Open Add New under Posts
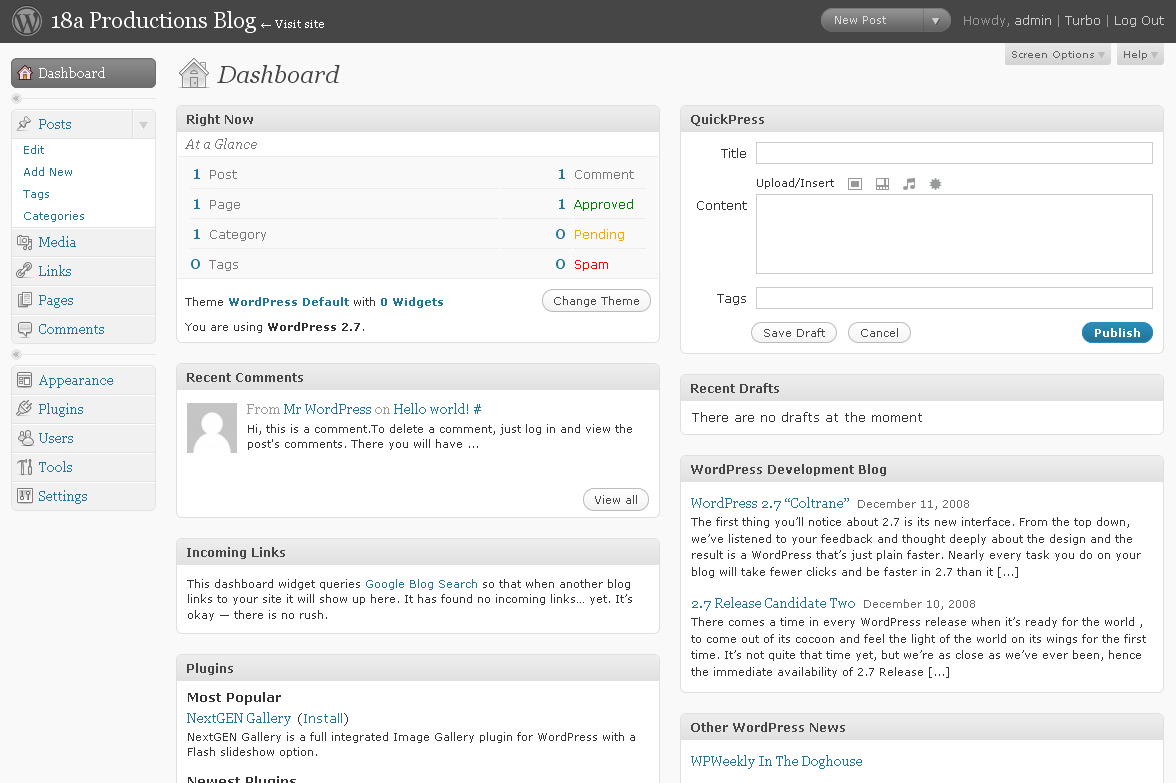The height and width of the screenshot is (783, 1176). (48, 172)
